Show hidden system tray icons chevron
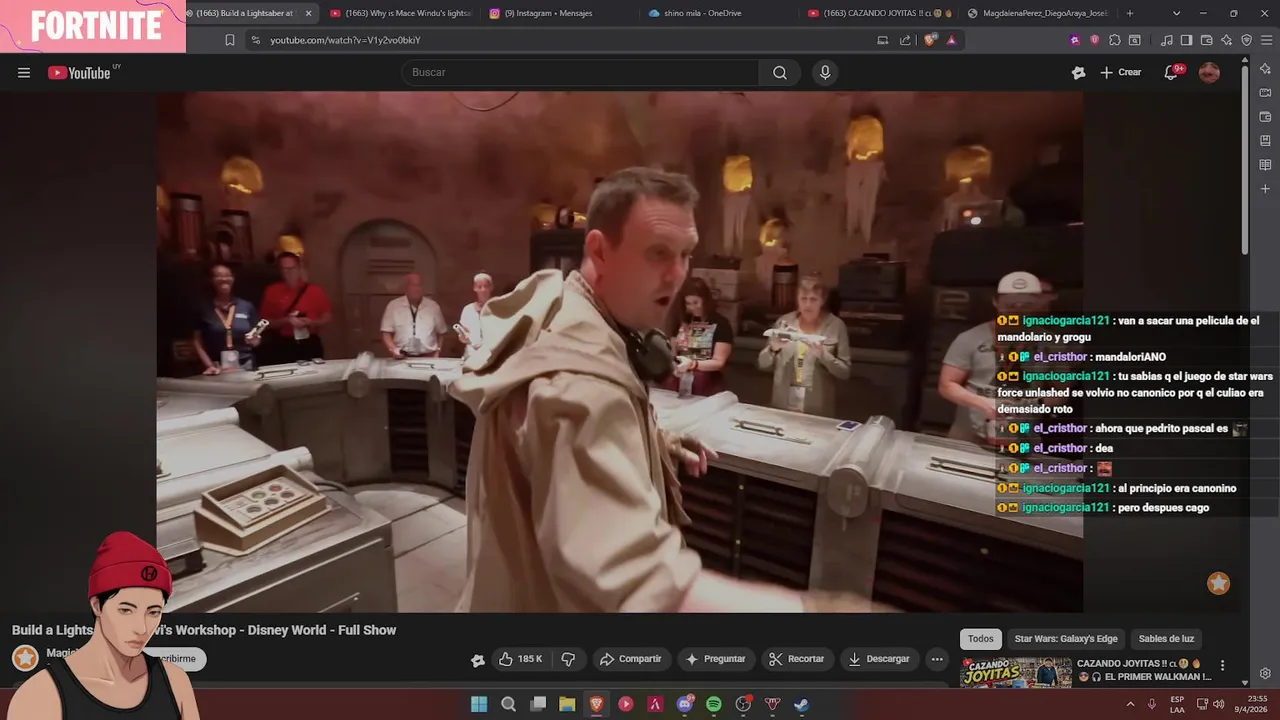 point(1131,704)
